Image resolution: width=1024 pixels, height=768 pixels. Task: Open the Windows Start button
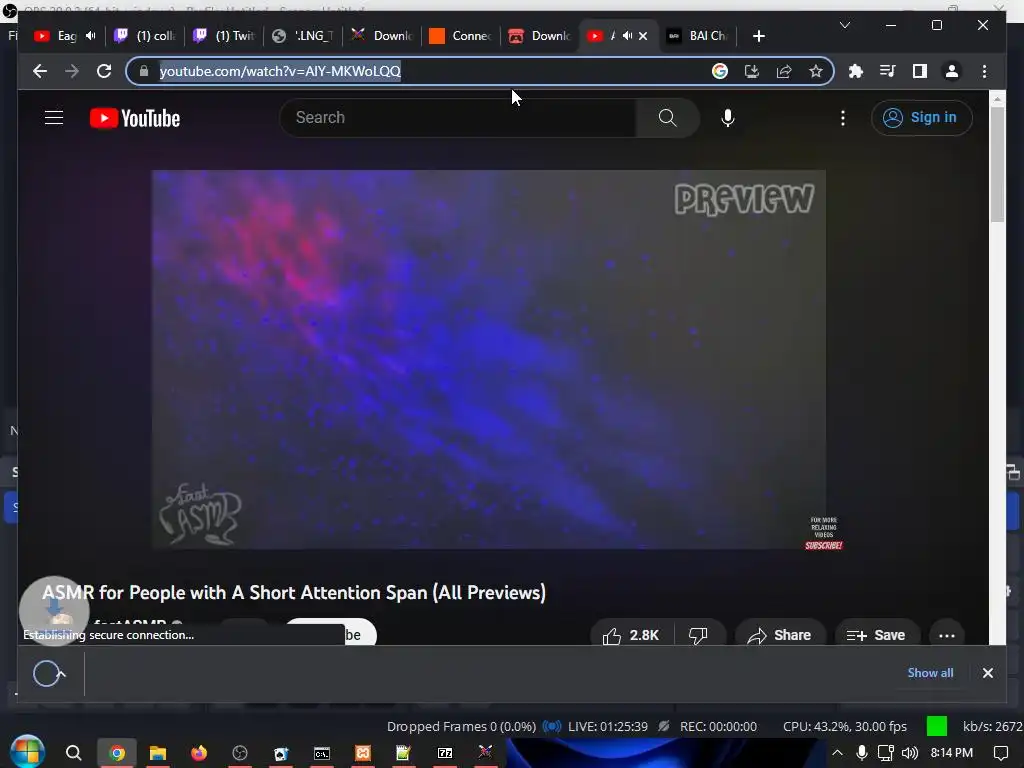coord(27,752)
